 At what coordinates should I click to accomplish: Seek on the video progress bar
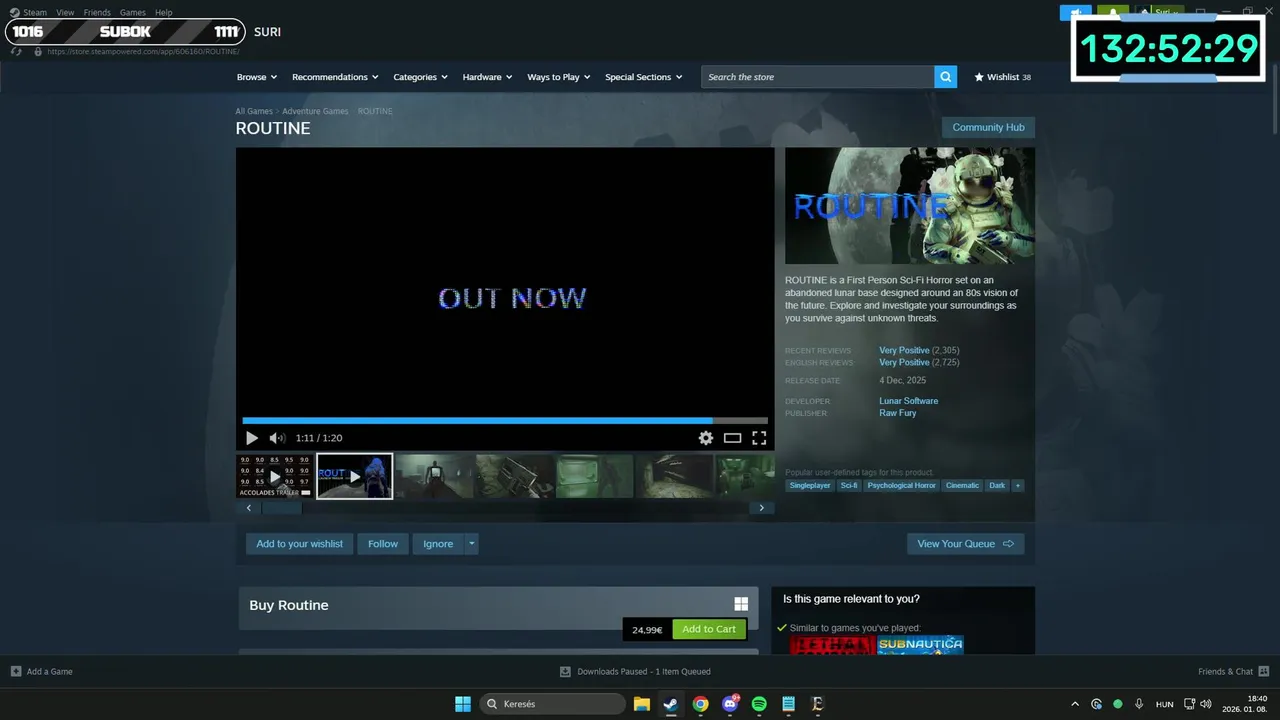click(x=505, y=421)
